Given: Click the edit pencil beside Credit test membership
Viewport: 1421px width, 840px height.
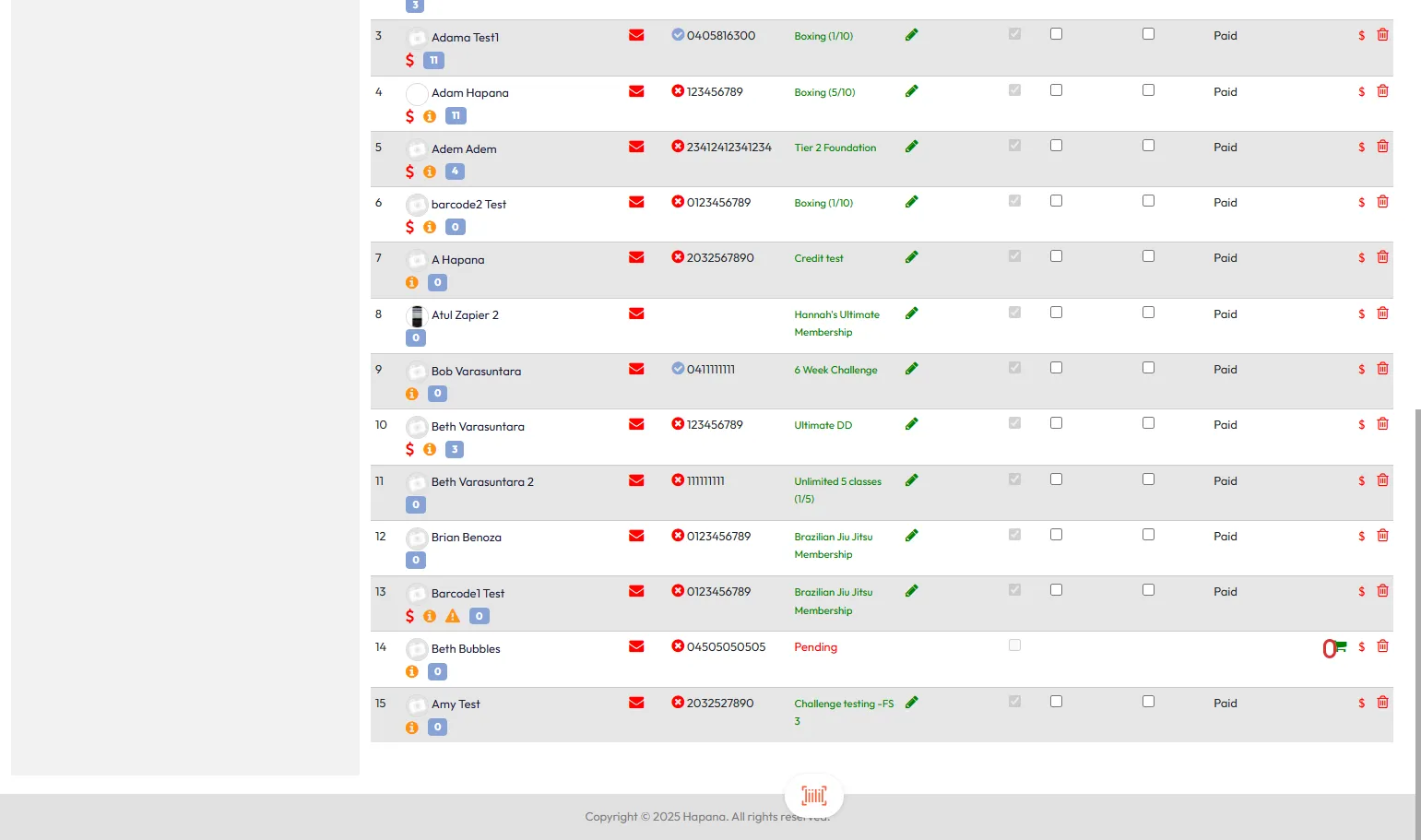Looking at the screenshot, I should pos(911,257).
